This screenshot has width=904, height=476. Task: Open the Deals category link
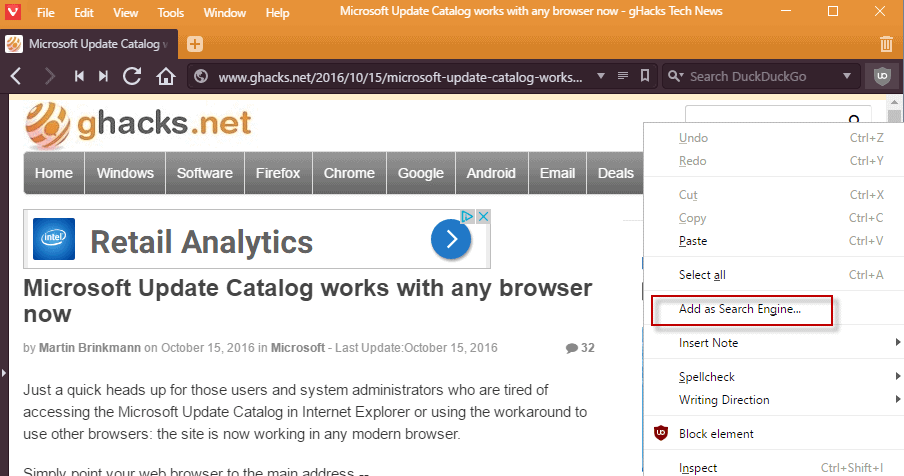(615, 173)
